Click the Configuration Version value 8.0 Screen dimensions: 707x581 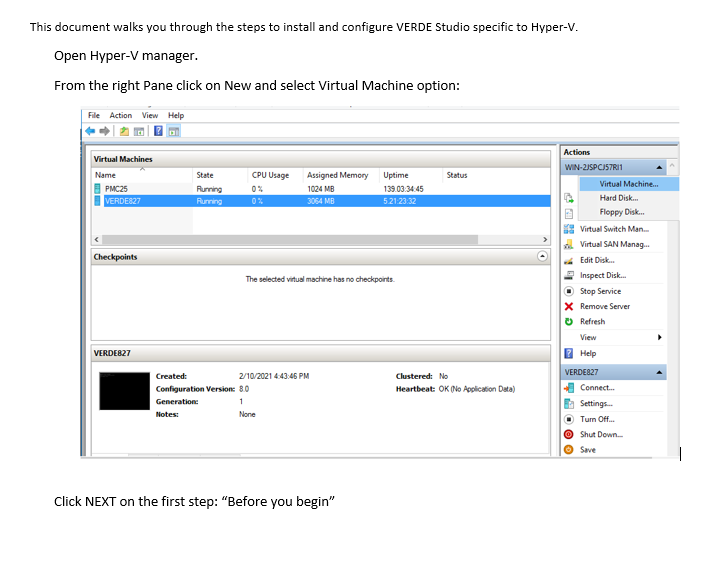[x=244, y=389]
